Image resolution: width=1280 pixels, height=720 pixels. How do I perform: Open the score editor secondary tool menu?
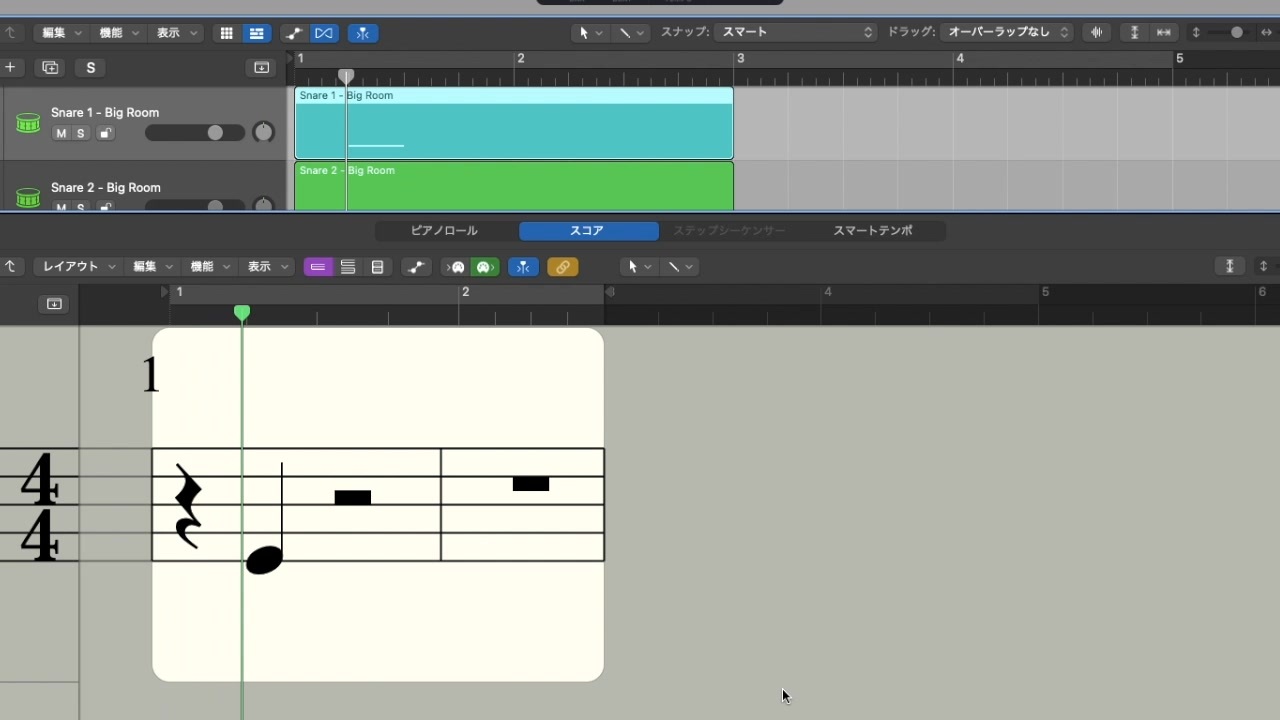pyautogui.click(x=680, y=267)
